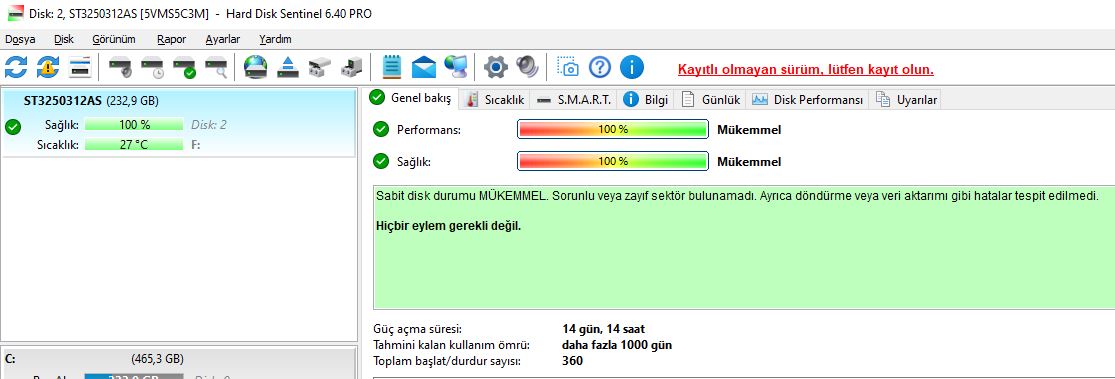Click the disk with stethoscope test icon
1115x379 pixels.
(x=120, y=68)
